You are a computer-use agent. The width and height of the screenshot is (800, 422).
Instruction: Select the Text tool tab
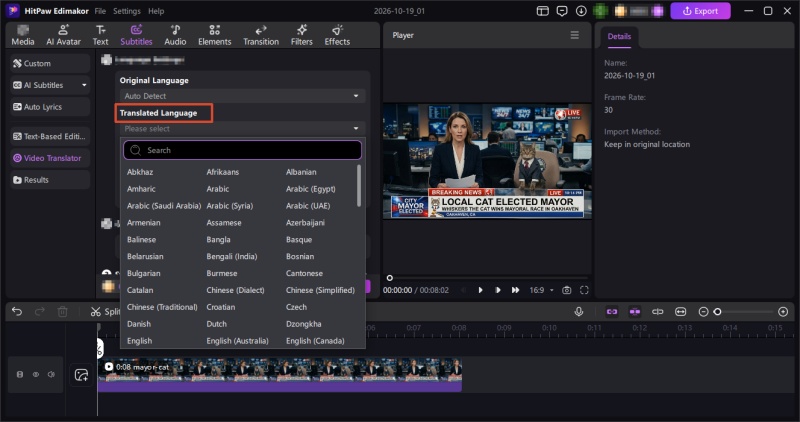(x=101, y=35)
